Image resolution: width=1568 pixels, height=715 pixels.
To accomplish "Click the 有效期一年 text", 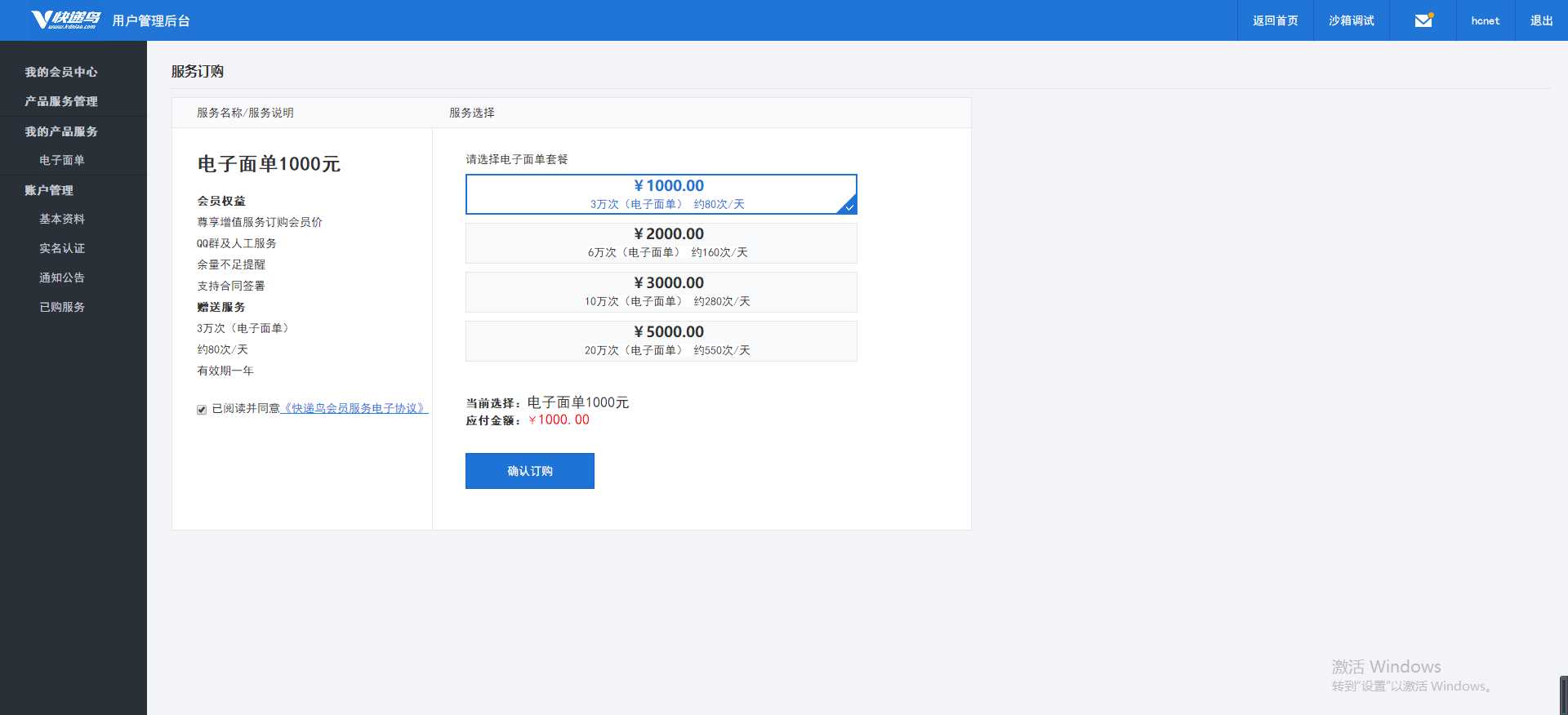I will (x=225, y=371).
